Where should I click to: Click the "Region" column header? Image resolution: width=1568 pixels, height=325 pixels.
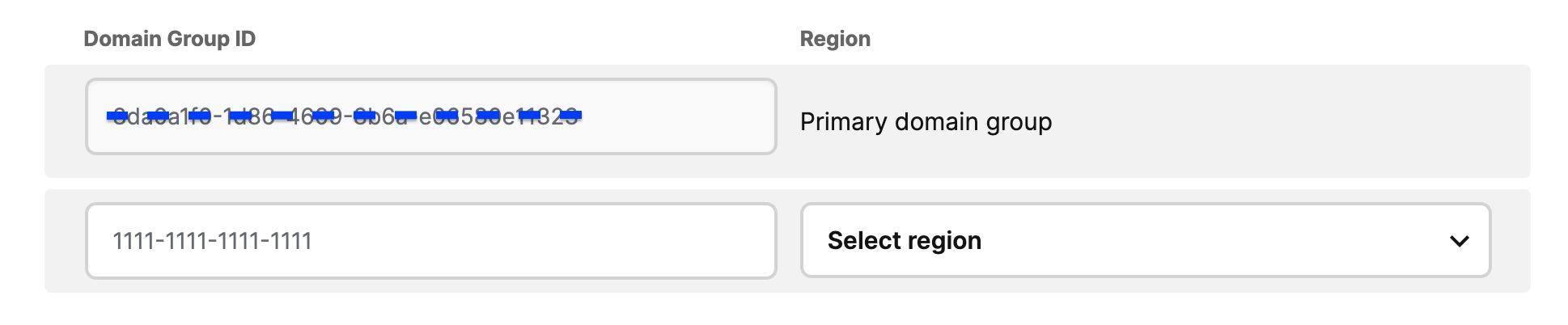click(x=835, y=39)
